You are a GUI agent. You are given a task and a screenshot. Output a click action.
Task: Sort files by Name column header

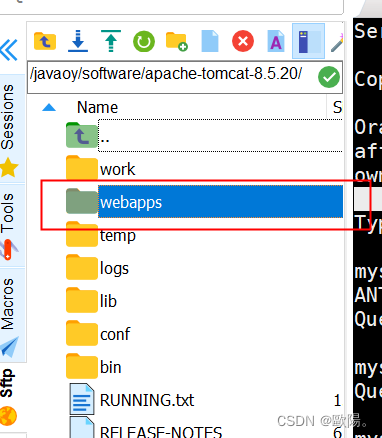click(x=97, y=107)
